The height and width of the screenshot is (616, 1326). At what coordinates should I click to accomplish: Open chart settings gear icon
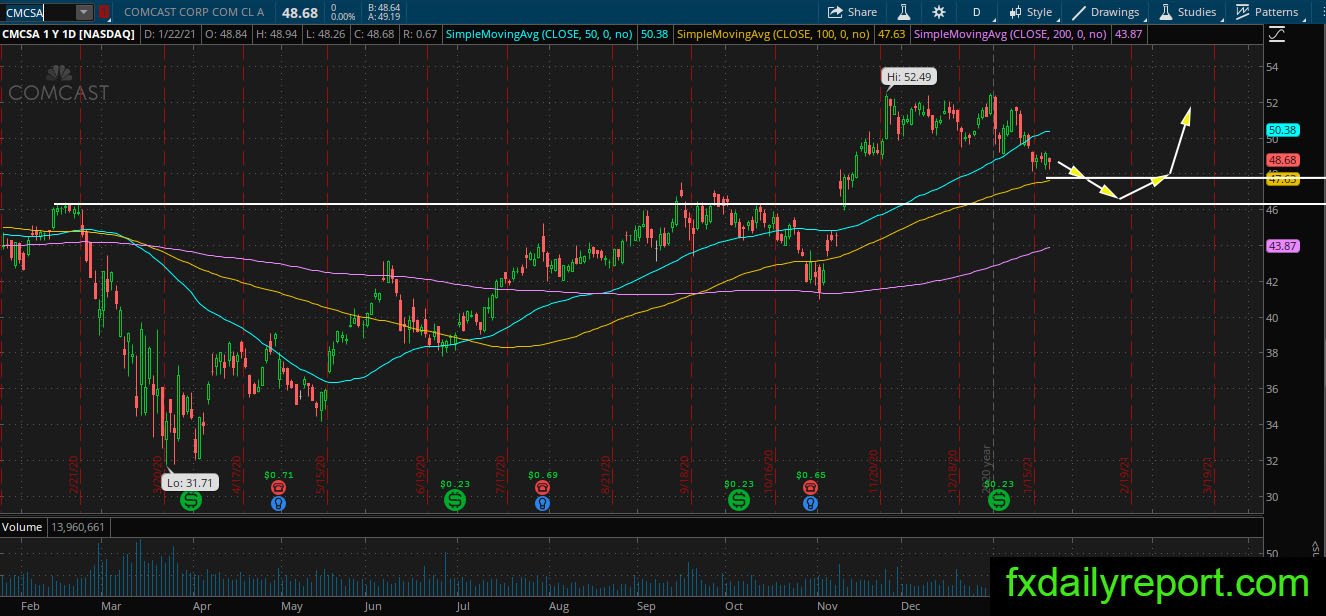(938, 12)
